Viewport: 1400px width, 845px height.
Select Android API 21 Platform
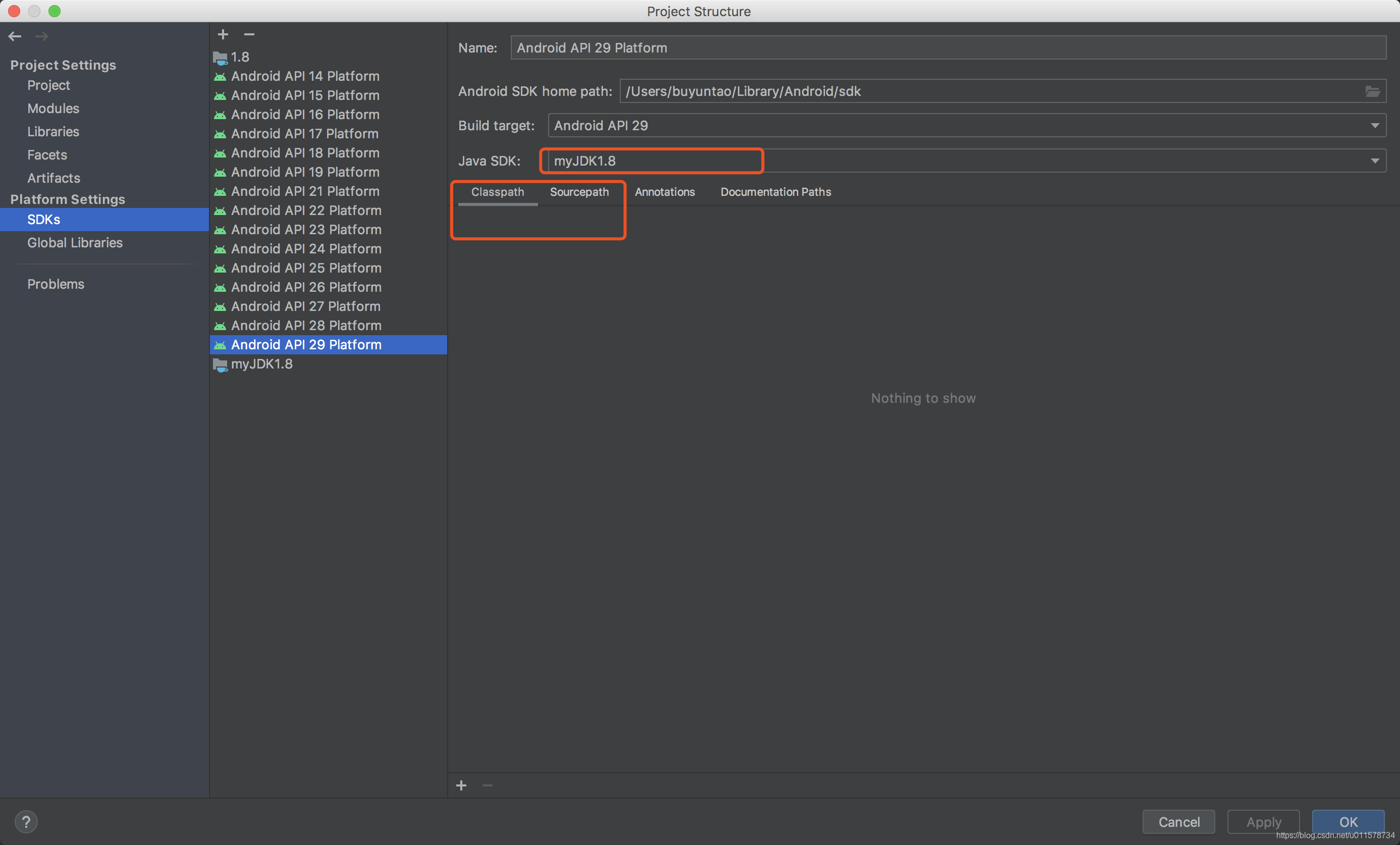pyautogui.click(x=329, y=192)
